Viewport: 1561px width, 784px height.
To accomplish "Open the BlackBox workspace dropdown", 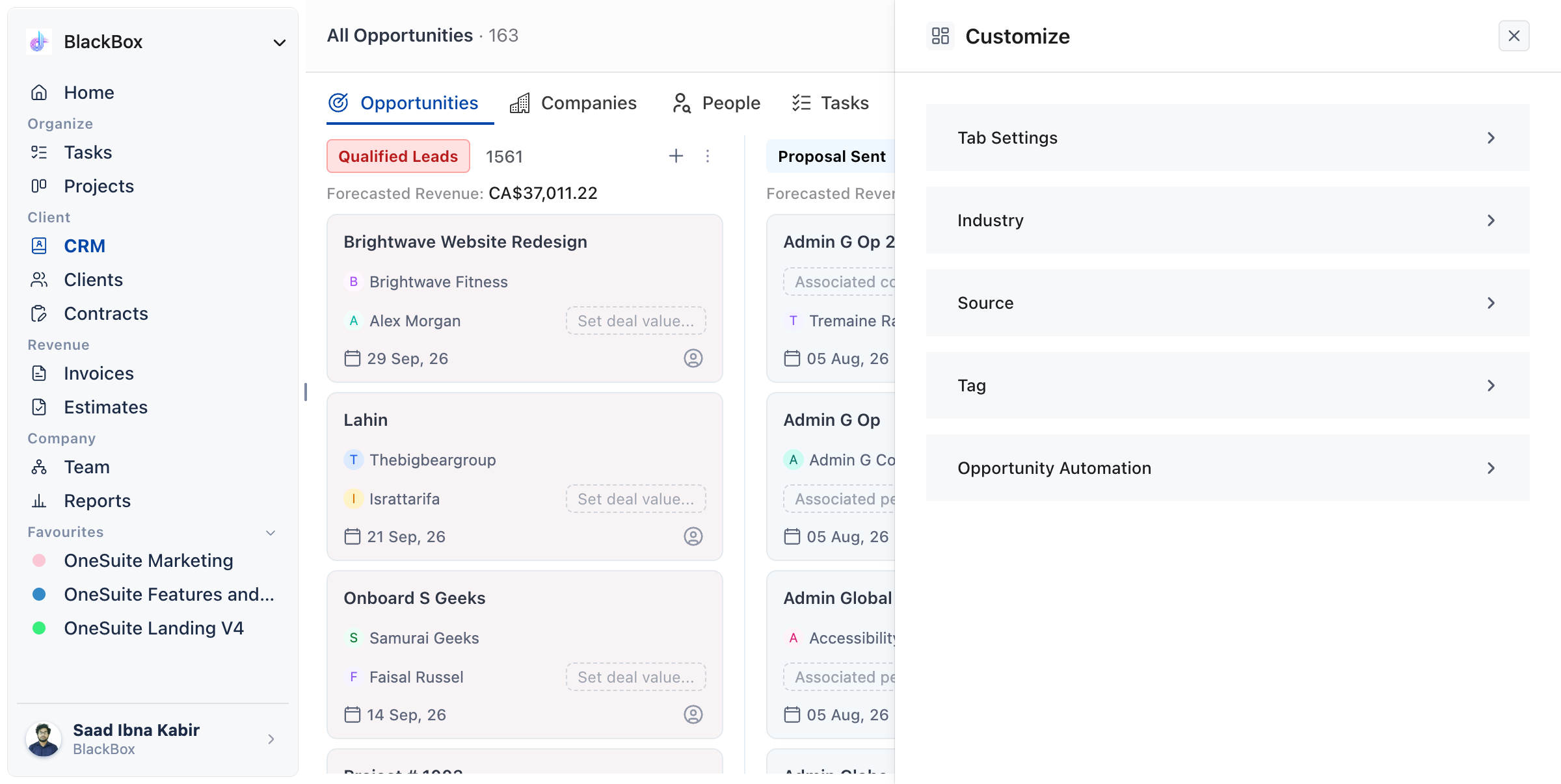I will click(280, 42).
